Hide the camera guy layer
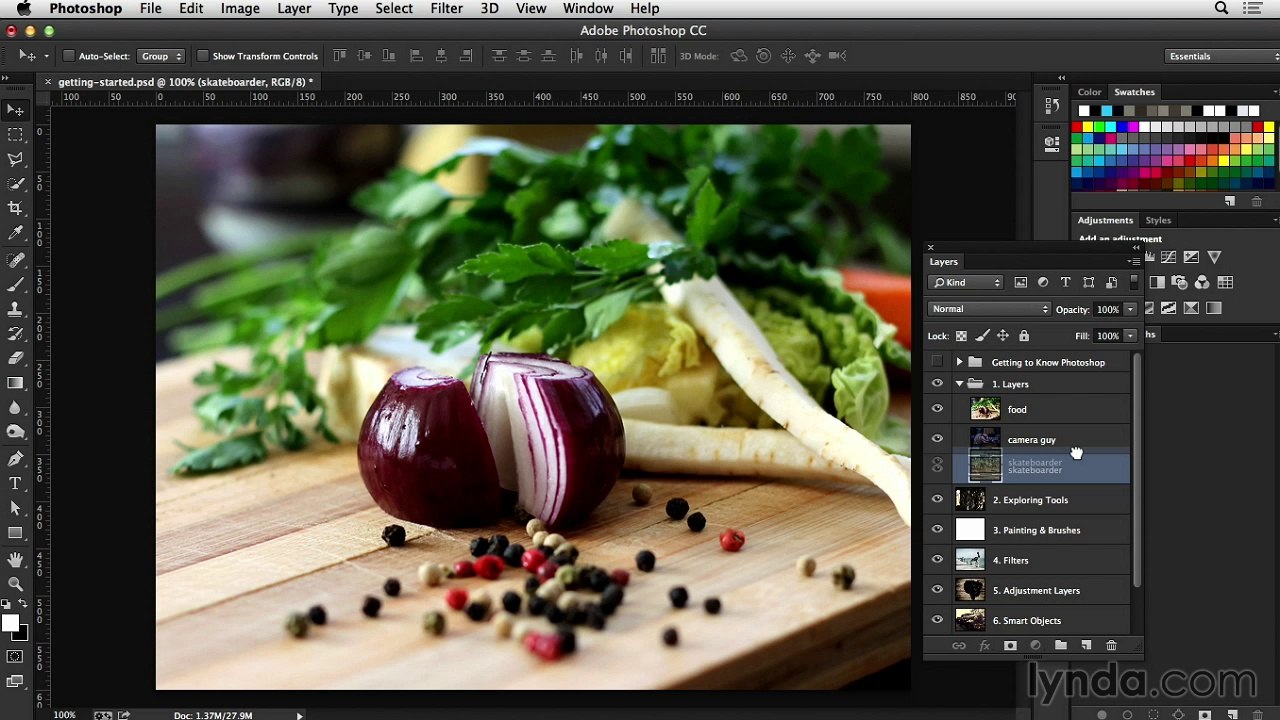This screenshot has height=720, width=1280. [937, 439]
